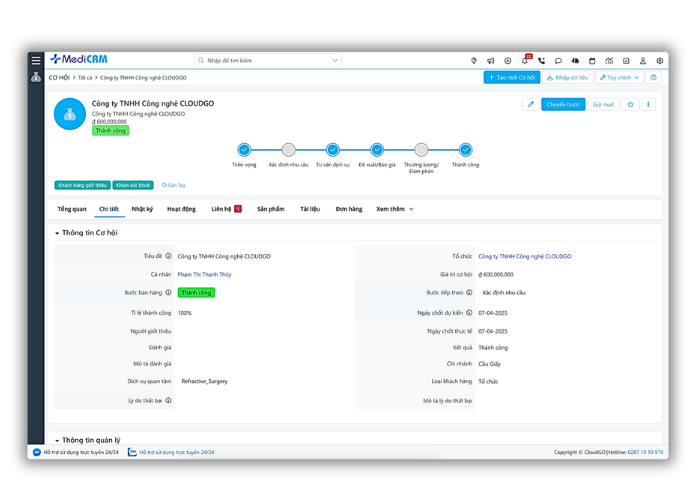The width and height of the screenshot is (700, 500).
Task: Click the double bell icon in header
Action: pos(575,61)
